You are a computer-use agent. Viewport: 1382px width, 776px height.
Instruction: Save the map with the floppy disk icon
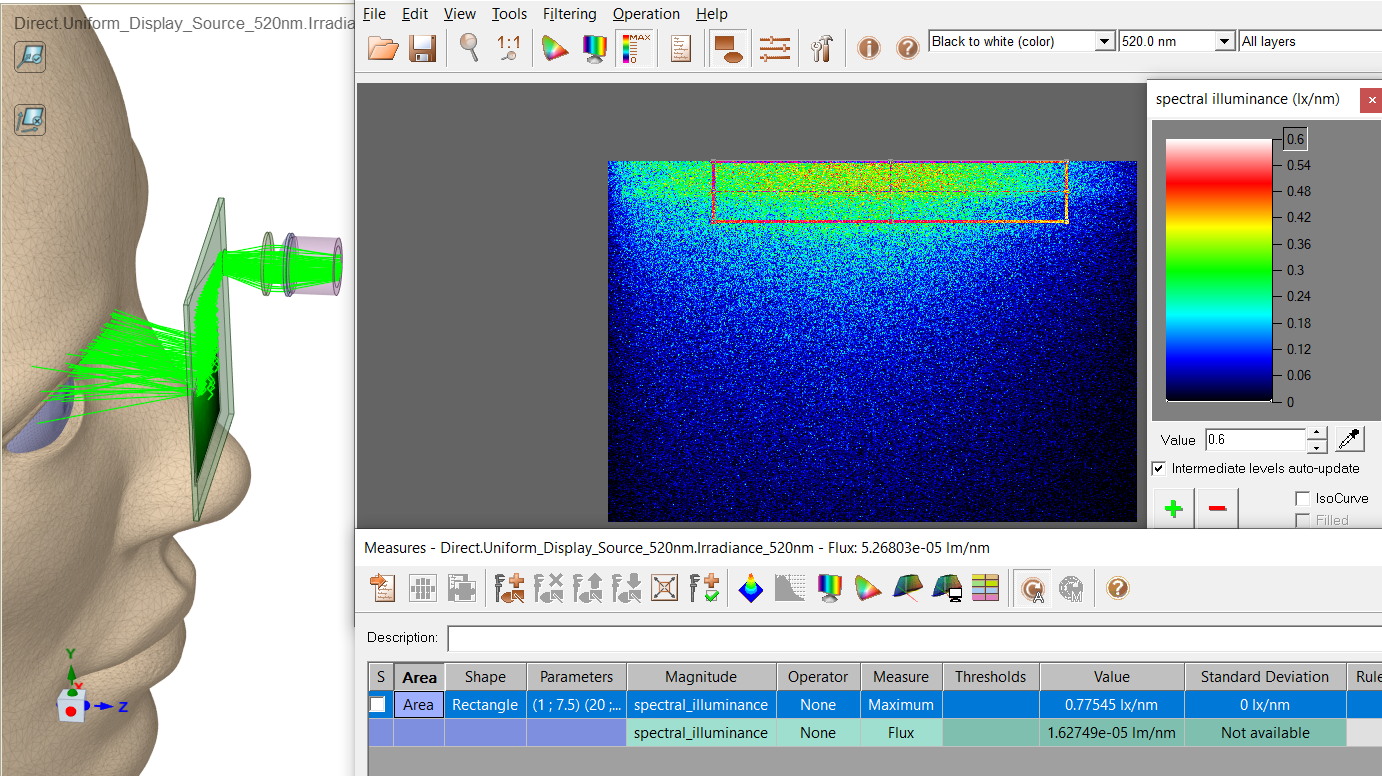tap(422, 47)
